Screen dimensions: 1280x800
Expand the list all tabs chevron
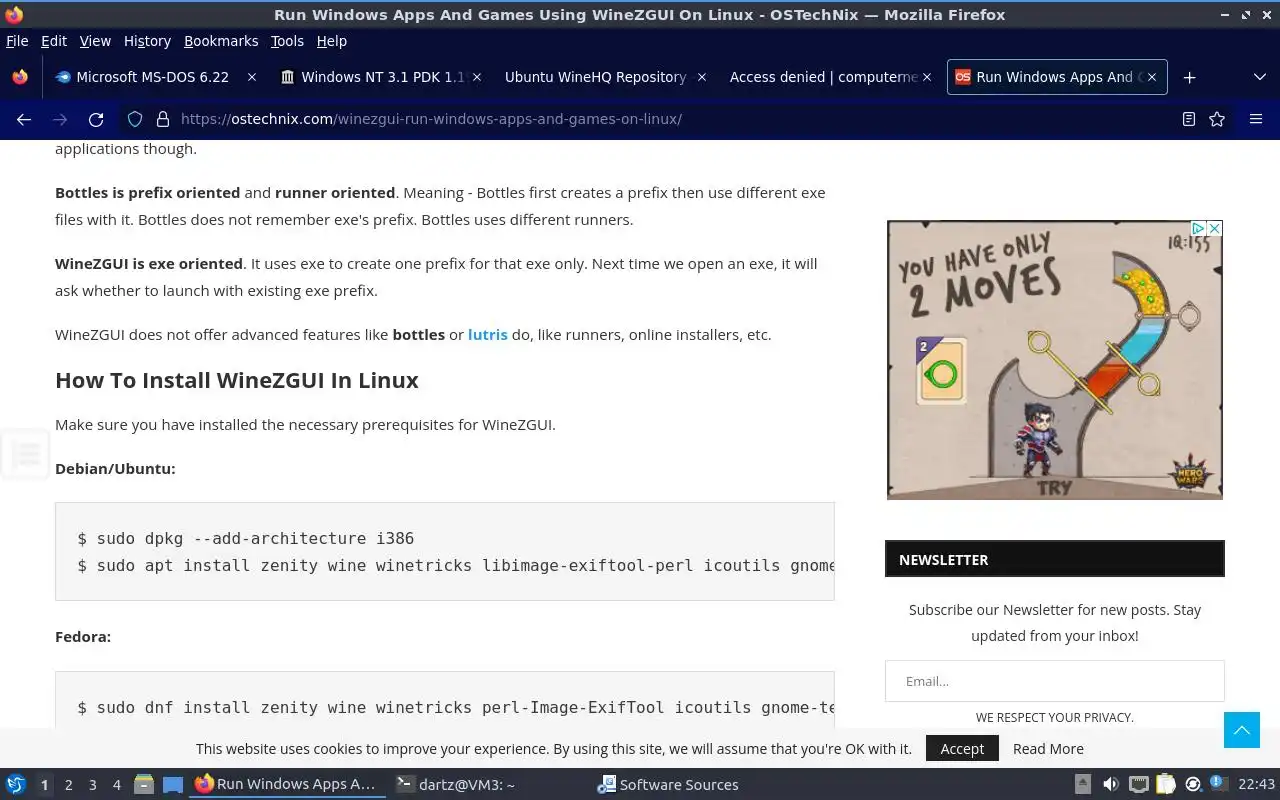1259,77
